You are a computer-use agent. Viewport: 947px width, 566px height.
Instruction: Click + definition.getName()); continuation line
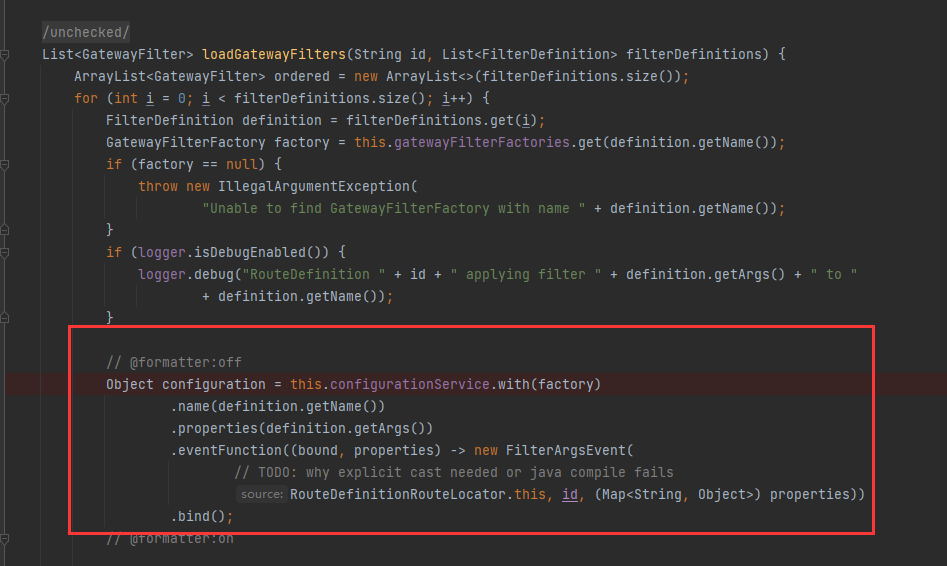pos(297,297)
